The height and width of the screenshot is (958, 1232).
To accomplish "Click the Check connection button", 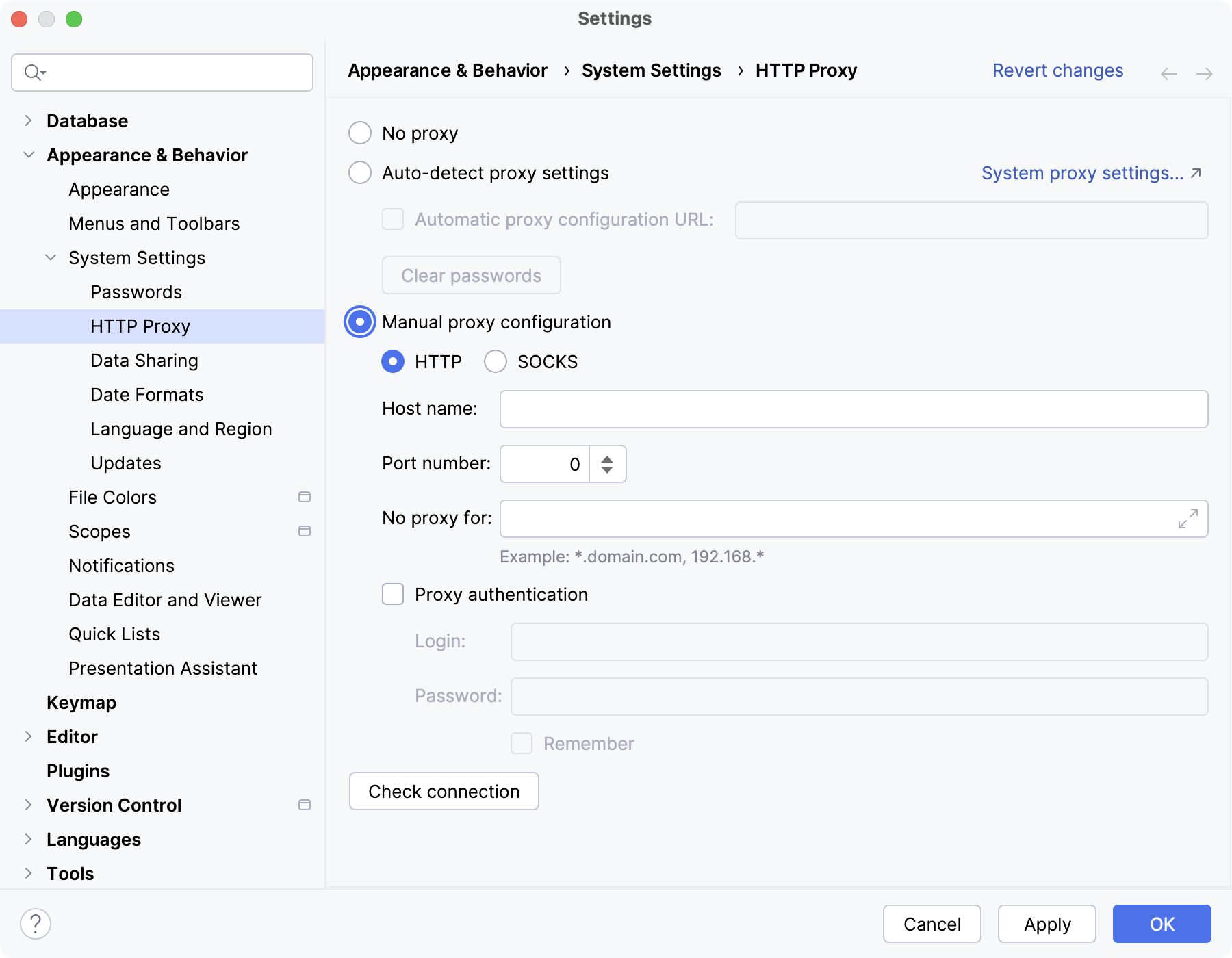I will (x=444, y=791).
